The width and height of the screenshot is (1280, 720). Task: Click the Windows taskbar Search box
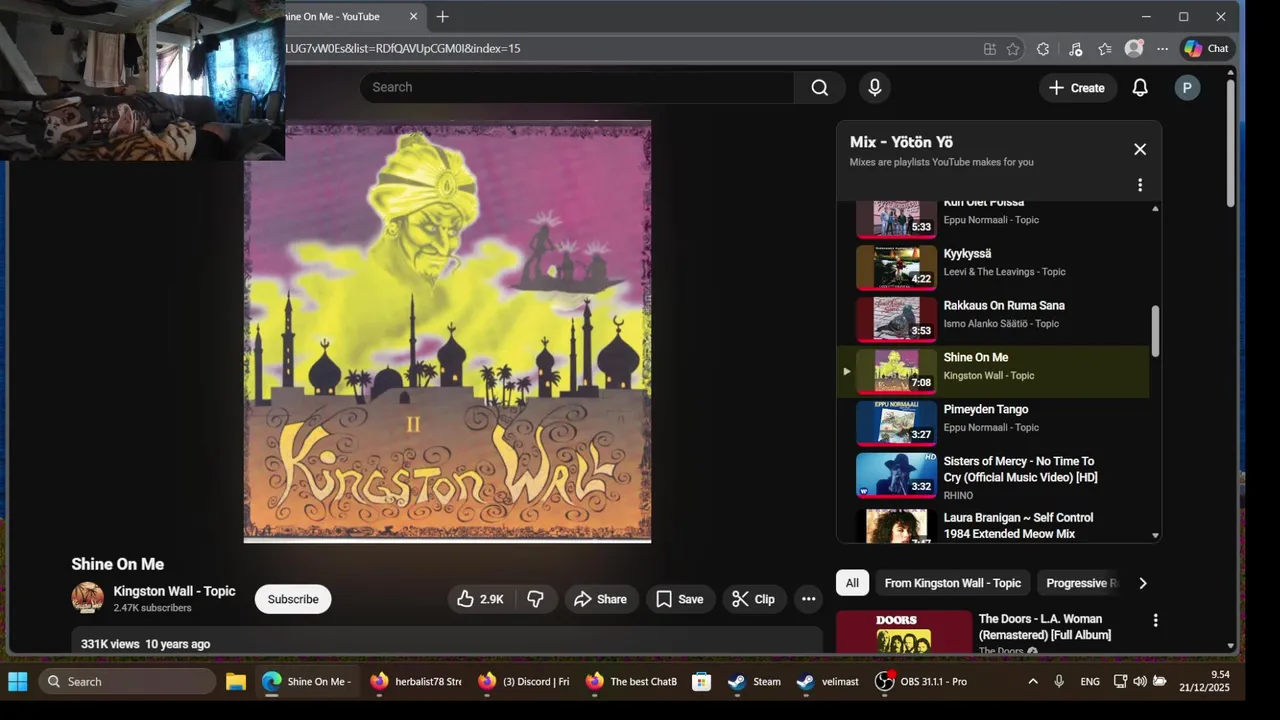coord(127,682)
